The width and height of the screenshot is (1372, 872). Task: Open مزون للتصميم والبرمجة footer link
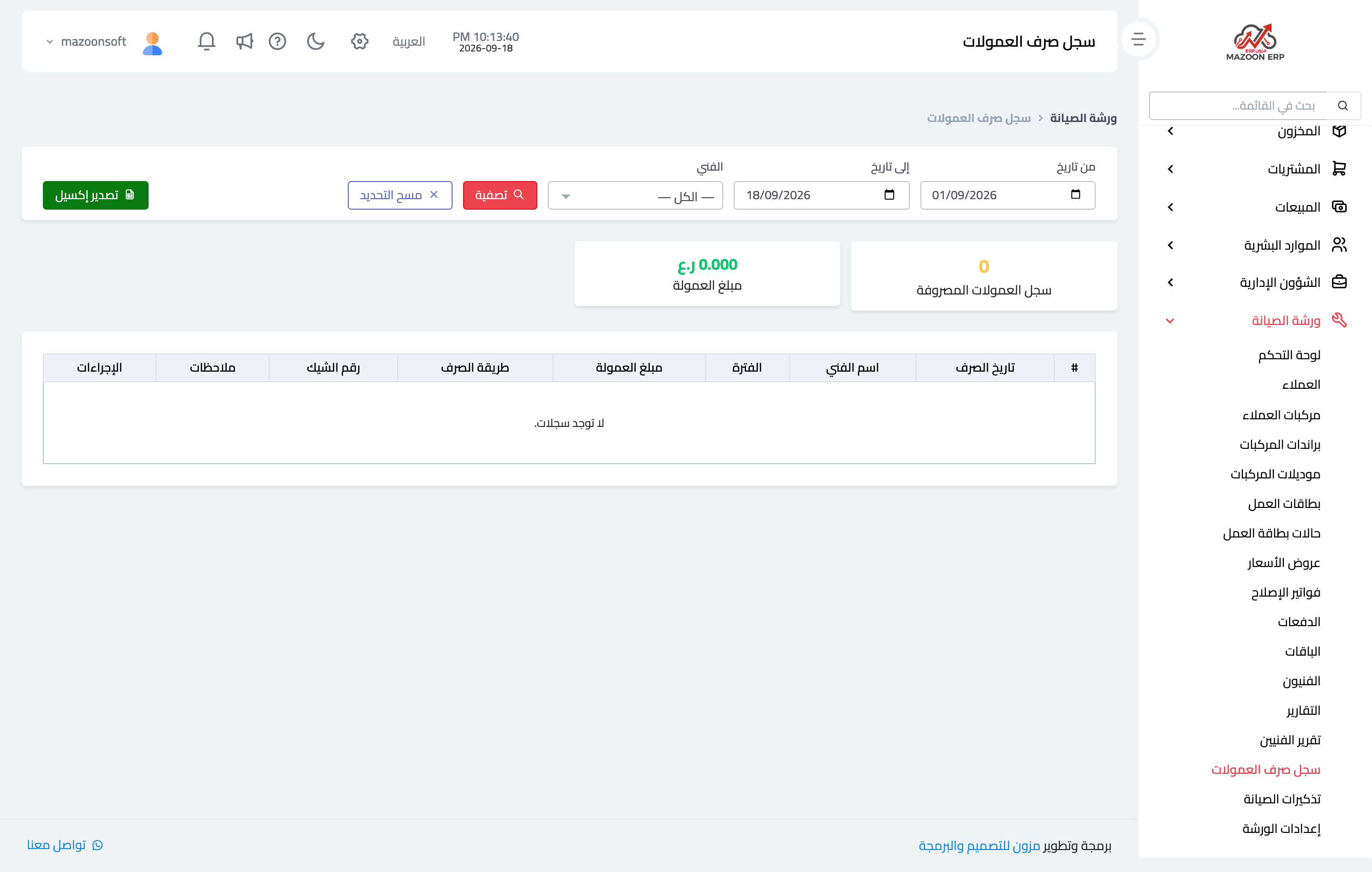point(979,846)
